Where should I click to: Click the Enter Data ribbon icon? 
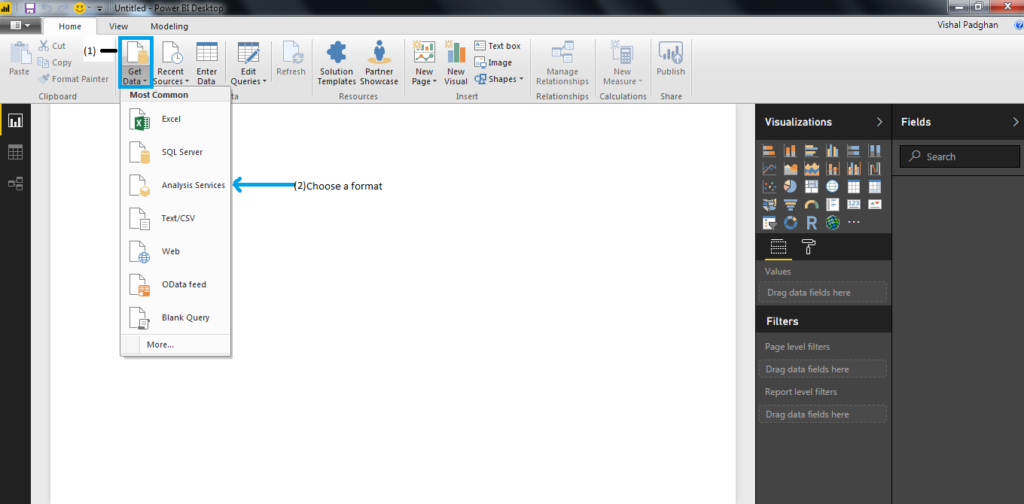207,62
